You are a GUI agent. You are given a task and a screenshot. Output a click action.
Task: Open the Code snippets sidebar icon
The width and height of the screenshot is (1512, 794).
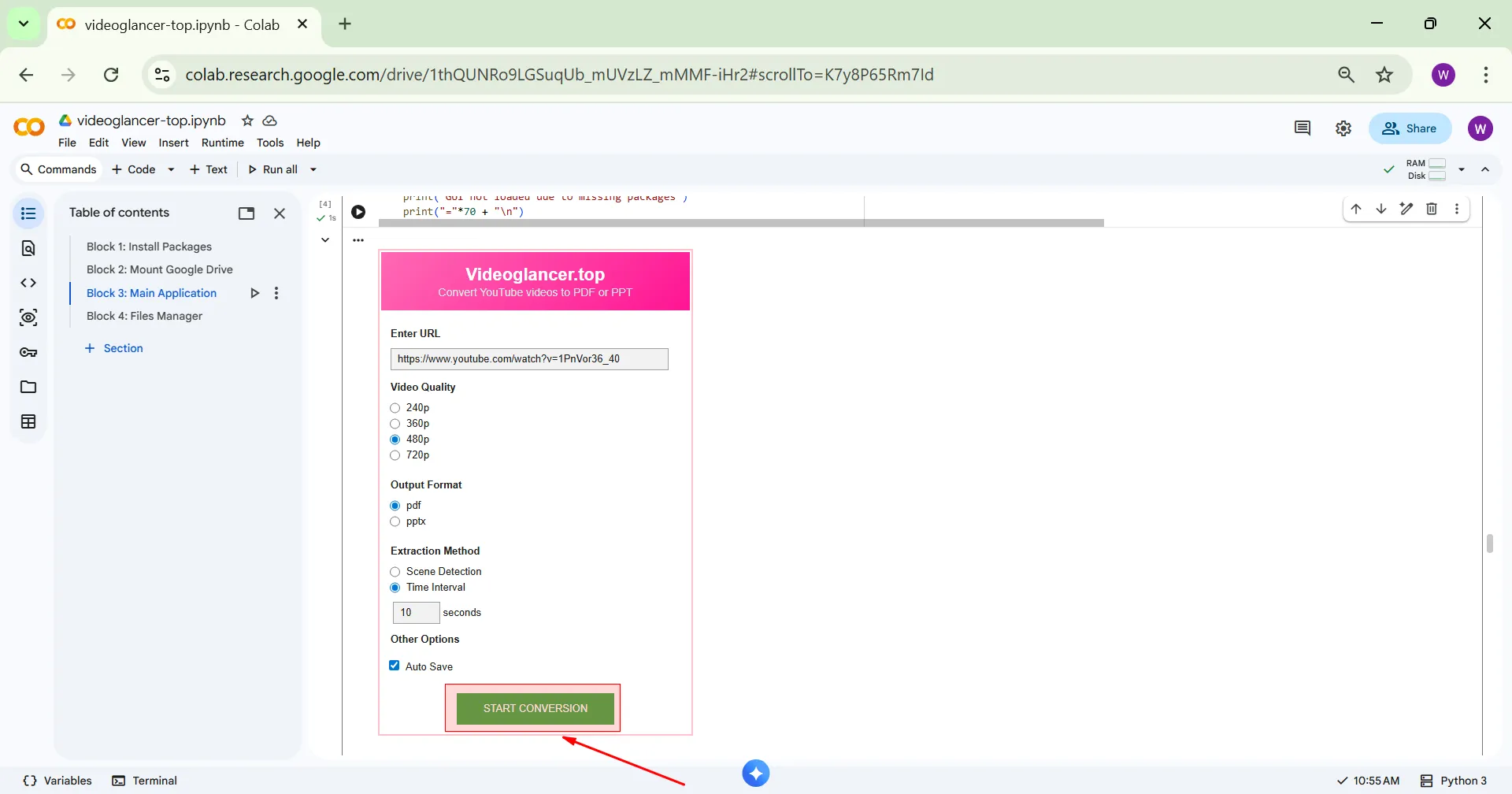28,283
